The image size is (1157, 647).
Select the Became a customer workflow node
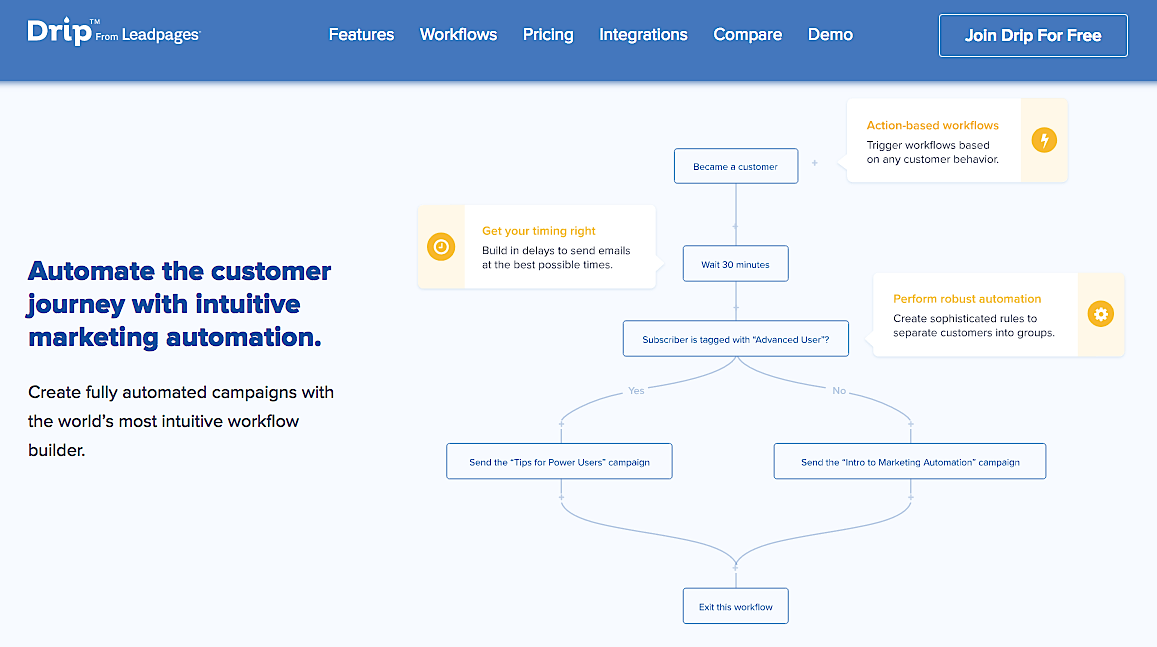tap(736, 166)
